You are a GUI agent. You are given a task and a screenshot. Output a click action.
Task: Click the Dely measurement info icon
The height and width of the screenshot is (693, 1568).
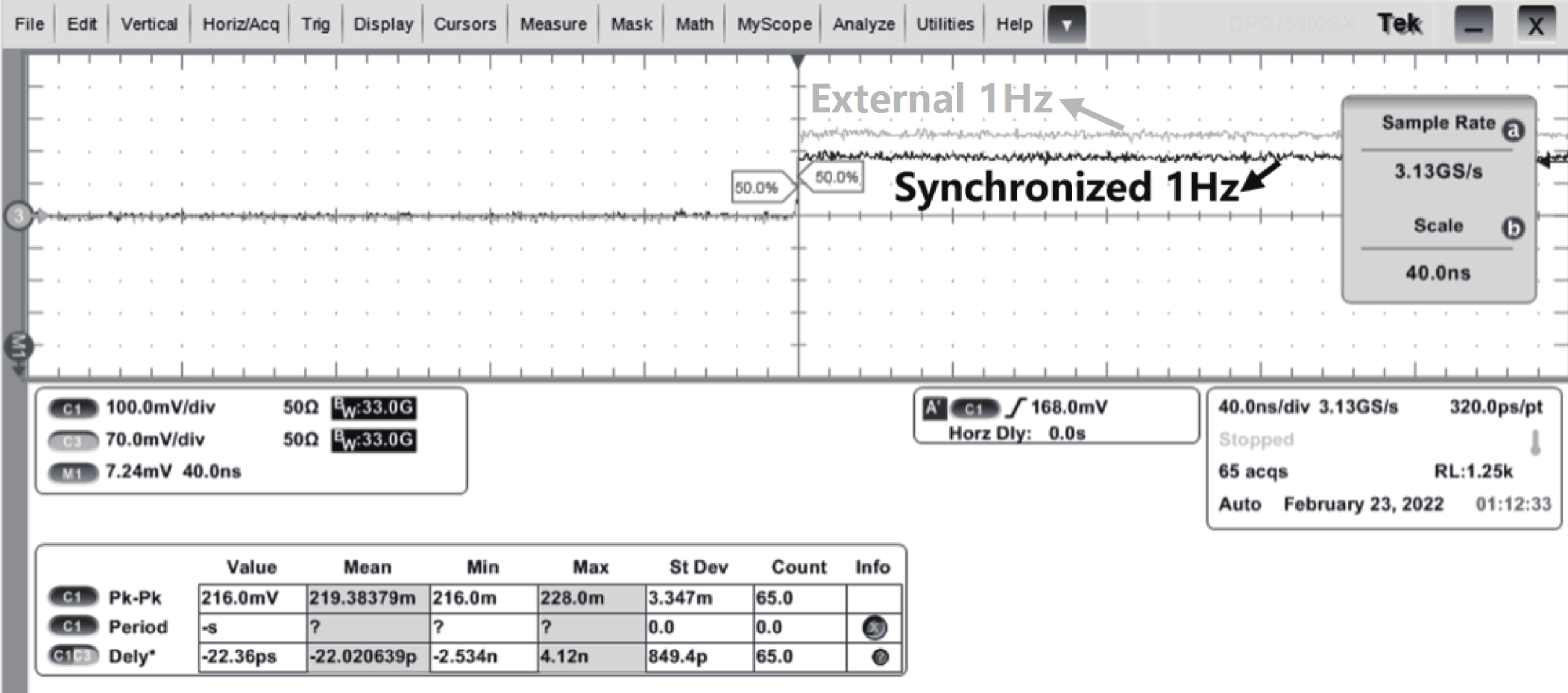(880, 657)
